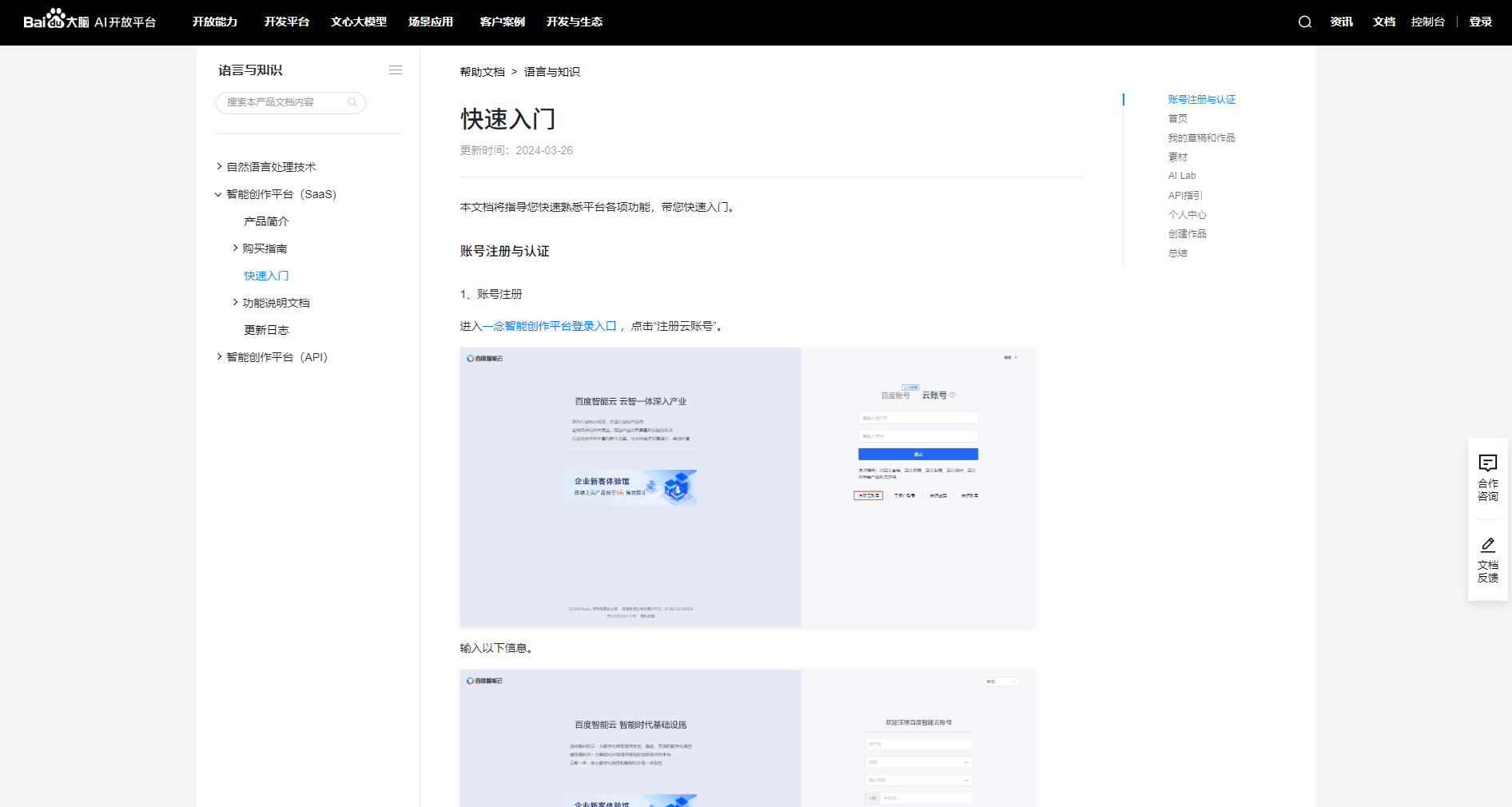Click 登录 to sign in
This screenshot has width=1512, height=807.
[1481, 22]
